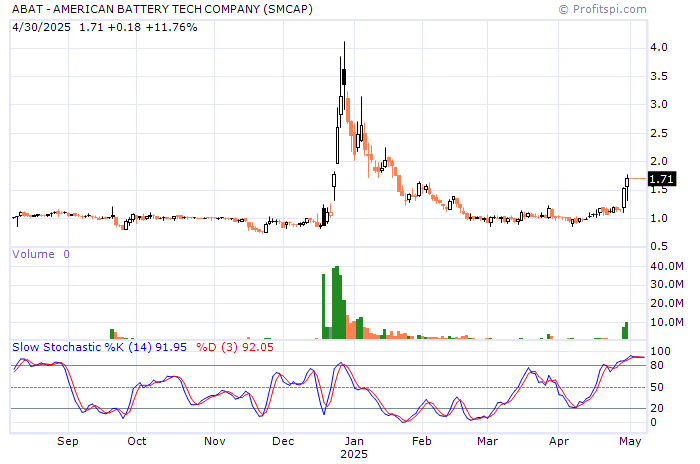700x464 pixels.
Task: Click the Volume 0 label
Action: coord(41,254)
